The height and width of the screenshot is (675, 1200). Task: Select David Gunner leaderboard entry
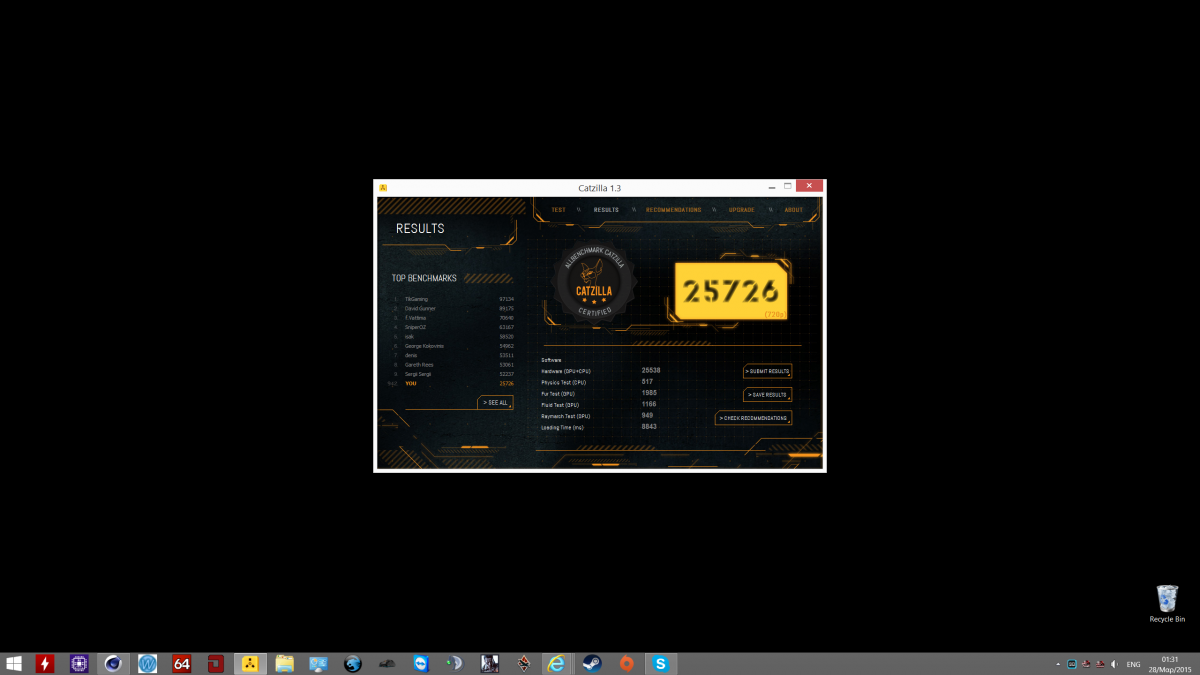(453, 308)
